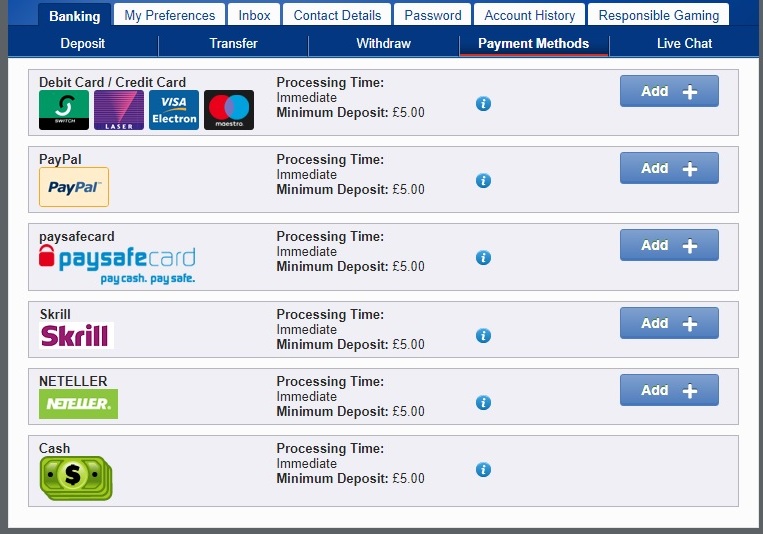Open the Responsible Gaming tab
Image resolution: width=763 pixels, height=534 pixels.
(x=658, y=15)
